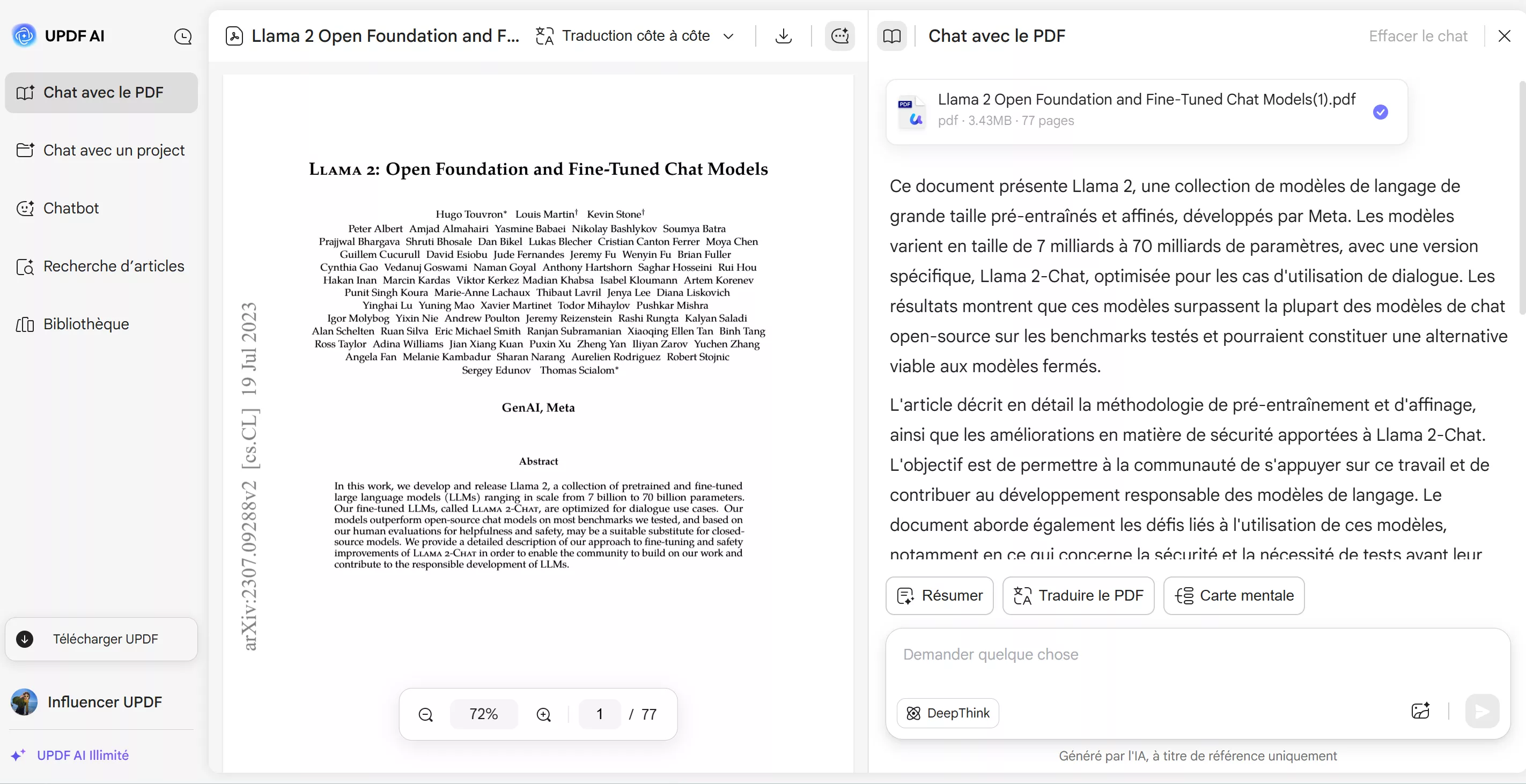This screenshot has width=1526, height=784.
Task: Attach an image using the image sparkle icon
Action: point(1421,711)
